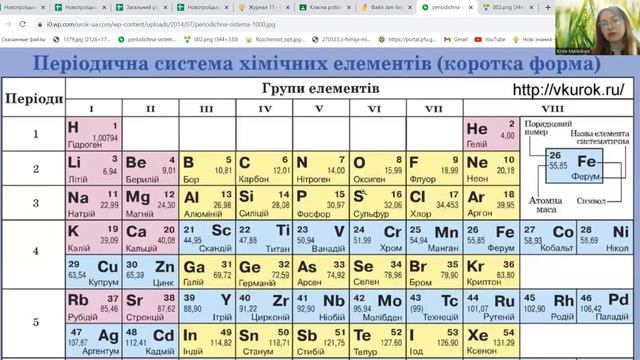Screen dimensions: 640x360
Task: Click the He 'Гелій' cell
Action: pyautogui.click(x=491, y=134)
